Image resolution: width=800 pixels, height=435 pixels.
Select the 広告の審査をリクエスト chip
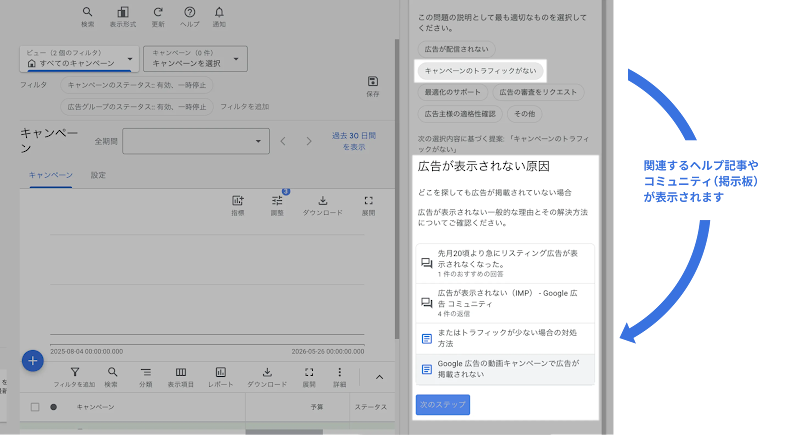pos(538,92)
